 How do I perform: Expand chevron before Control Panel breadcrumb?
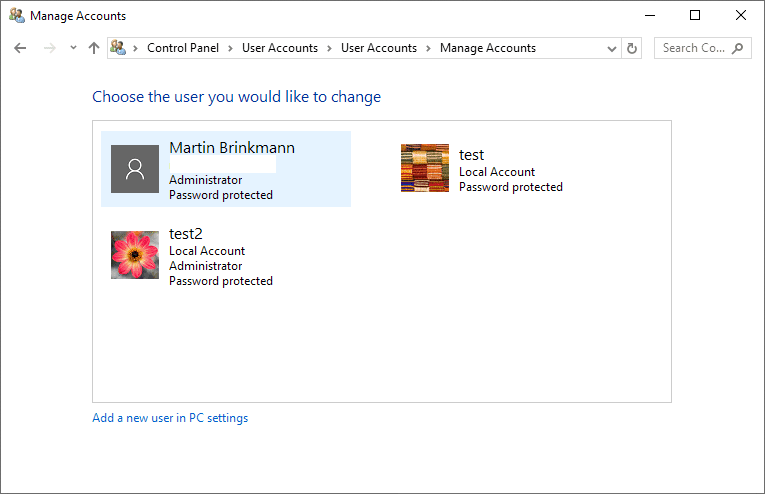coord(136,48)
